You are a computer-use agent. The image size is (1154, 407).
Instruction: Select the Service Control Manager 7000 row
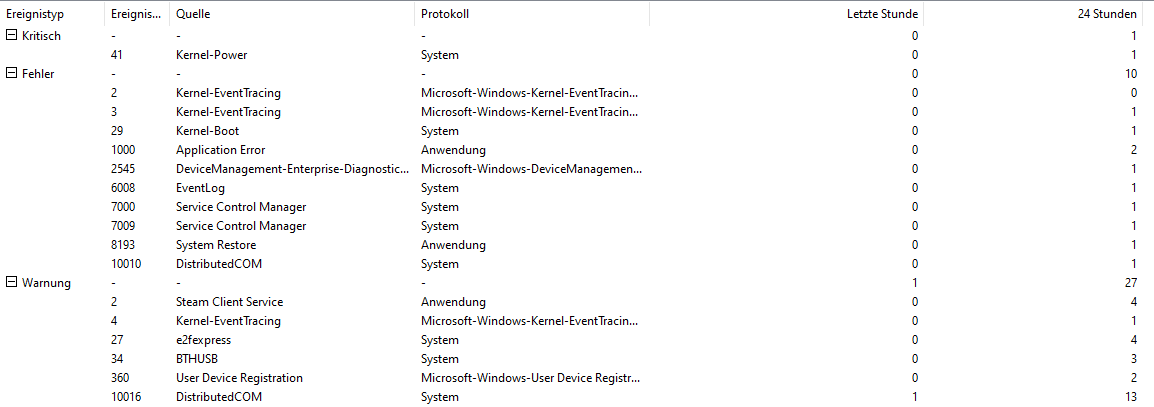pos(577,207)
